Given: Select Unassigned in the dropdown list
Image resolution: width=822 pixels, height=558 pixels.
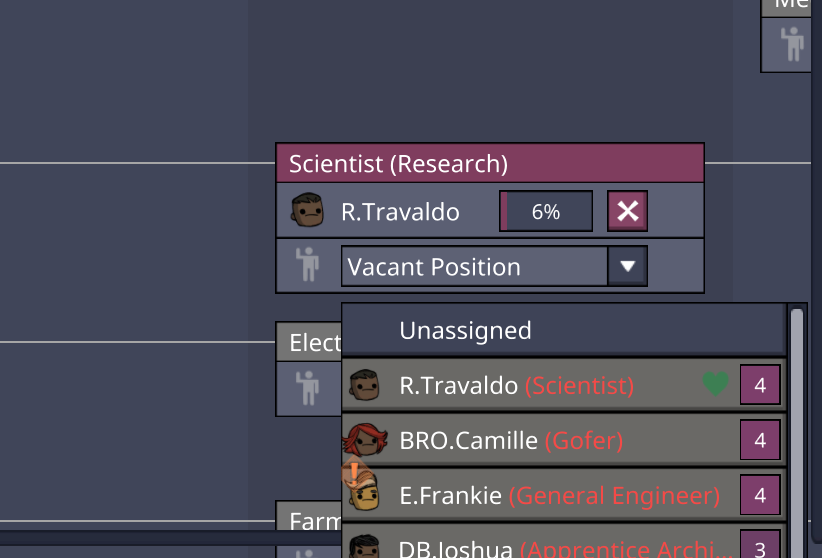Looking at the screenshot, I should tap(465, 330).
